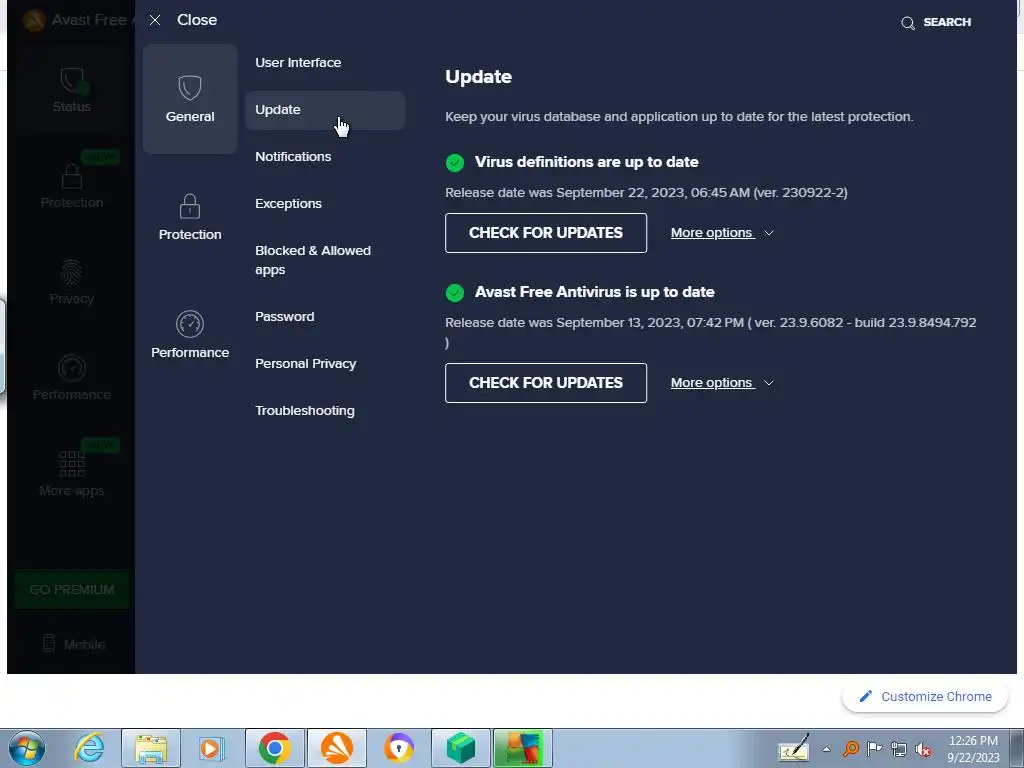Screen dimensions: 1024x768
Task: Open the AVG taskbar icon
Action: click(x=522, y=749)
